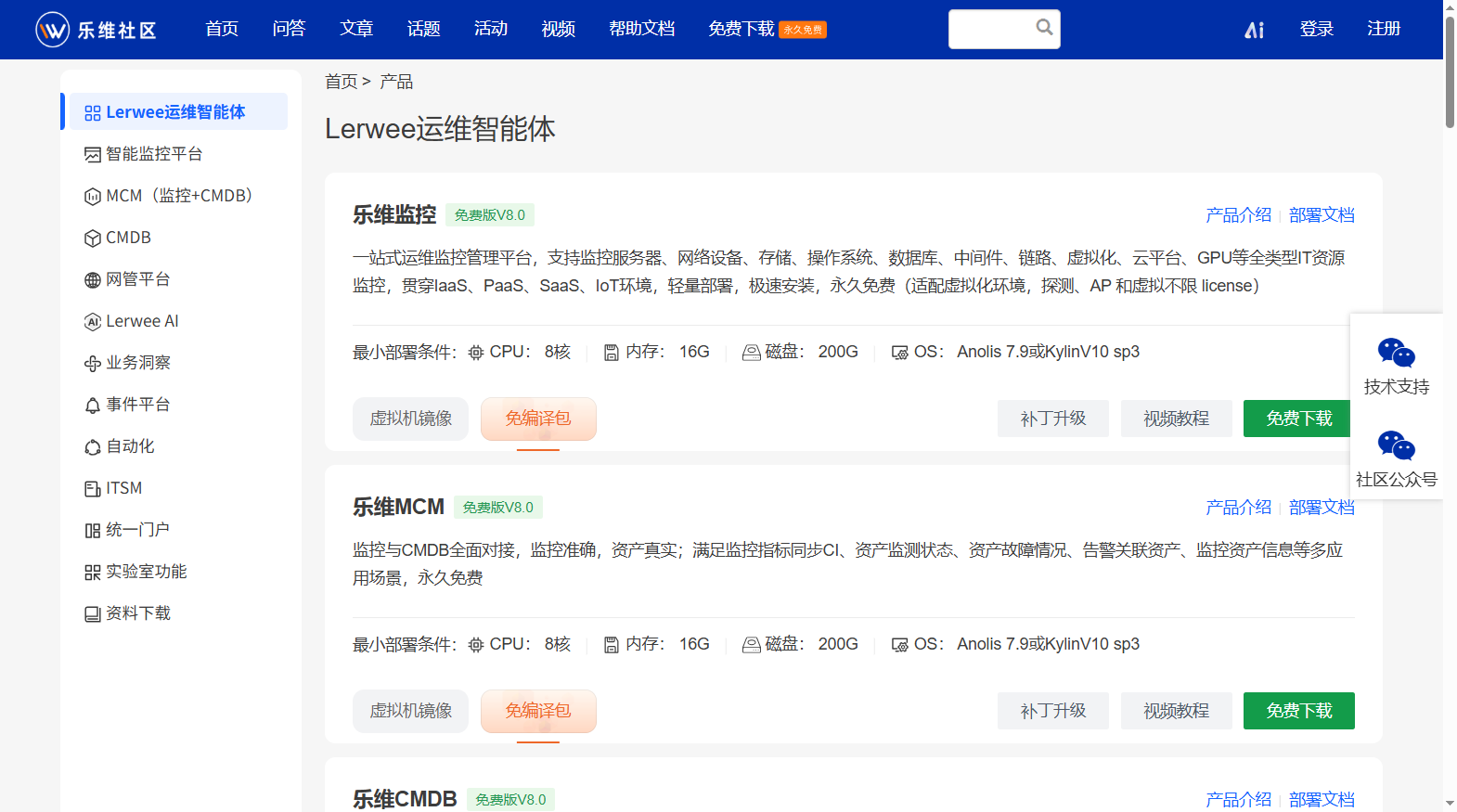Click the 乐维社区 logo icon

coord(53,30)
